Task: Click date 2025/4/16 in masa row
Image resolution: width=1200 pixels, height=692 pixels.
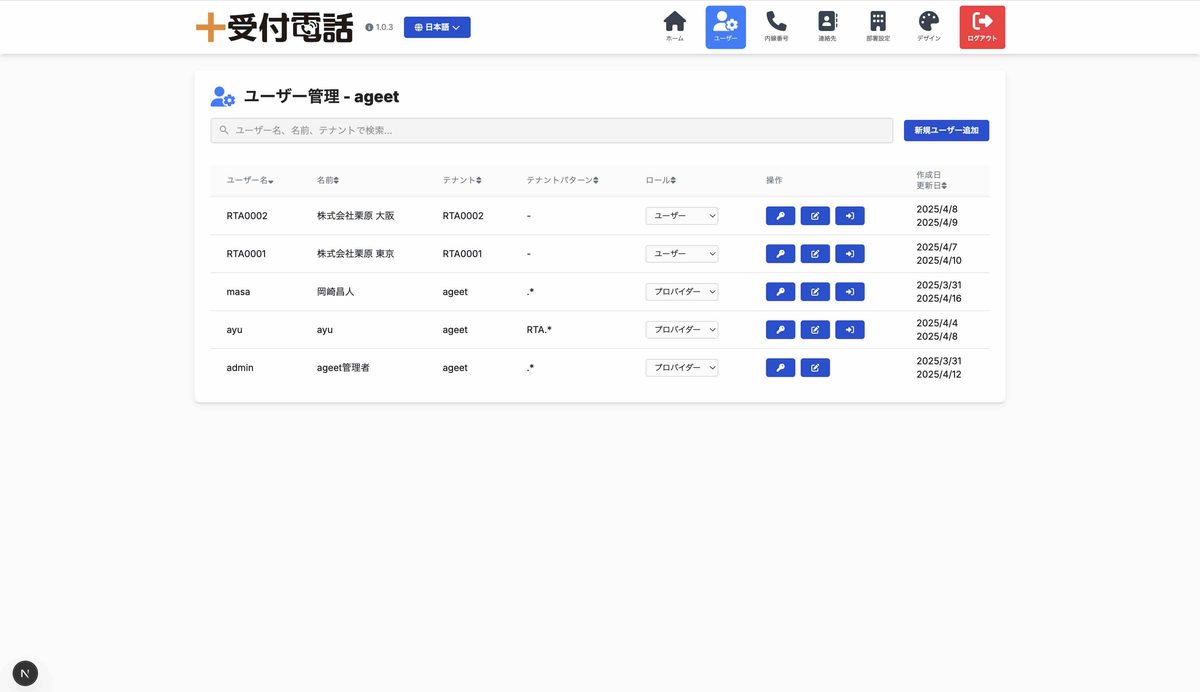Action: coord(939,298)
